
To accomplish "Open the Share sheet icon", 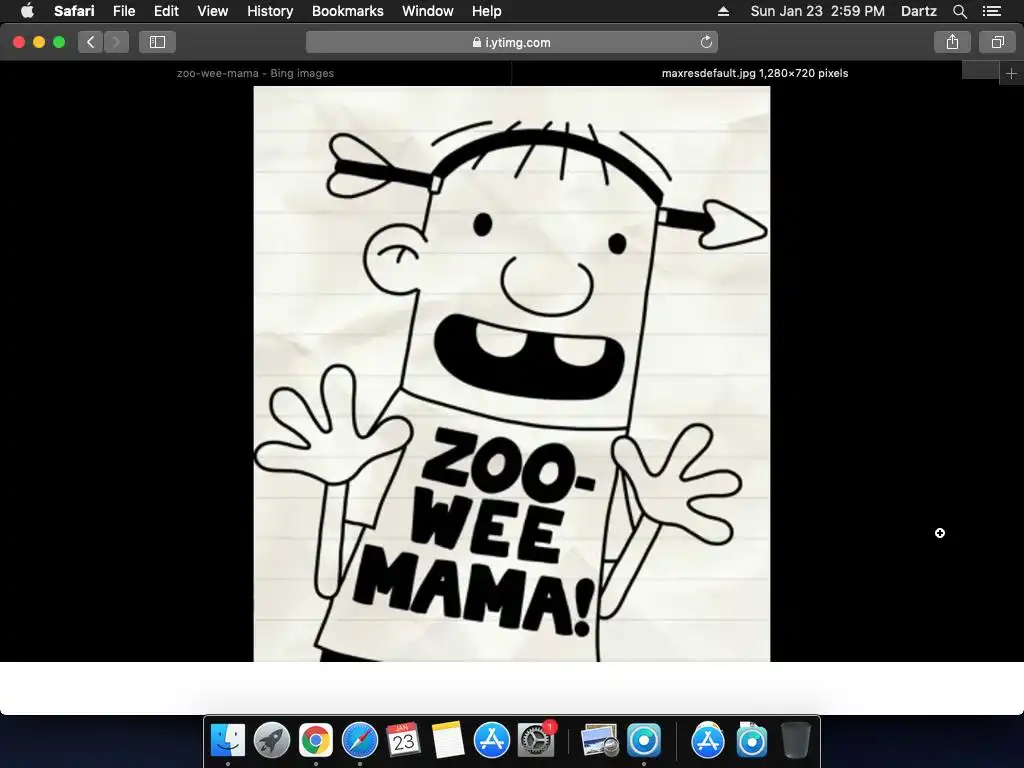I will [952, 42].
